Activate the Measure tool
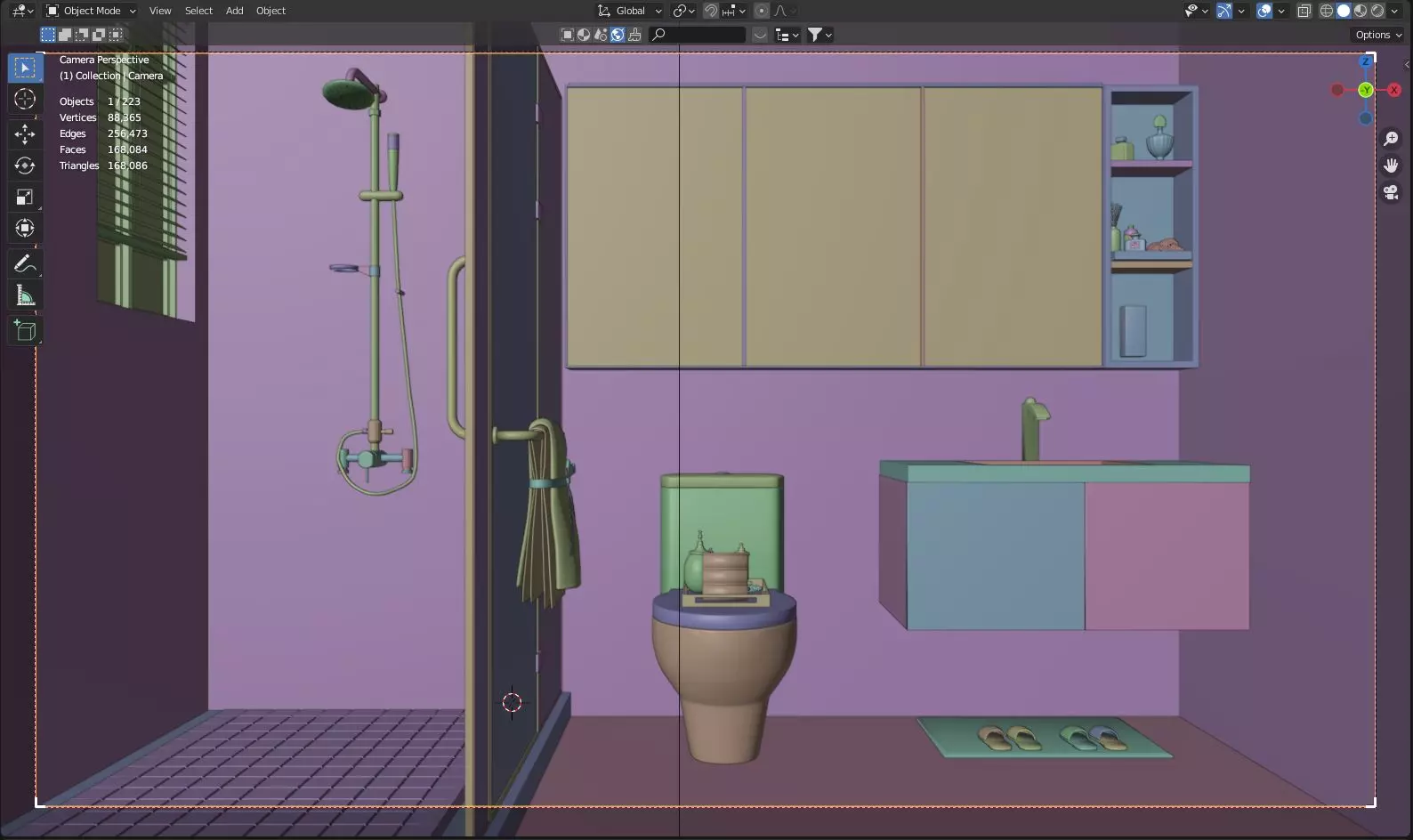The width and height of the screenshot is (1413, 840). point(25,295)
